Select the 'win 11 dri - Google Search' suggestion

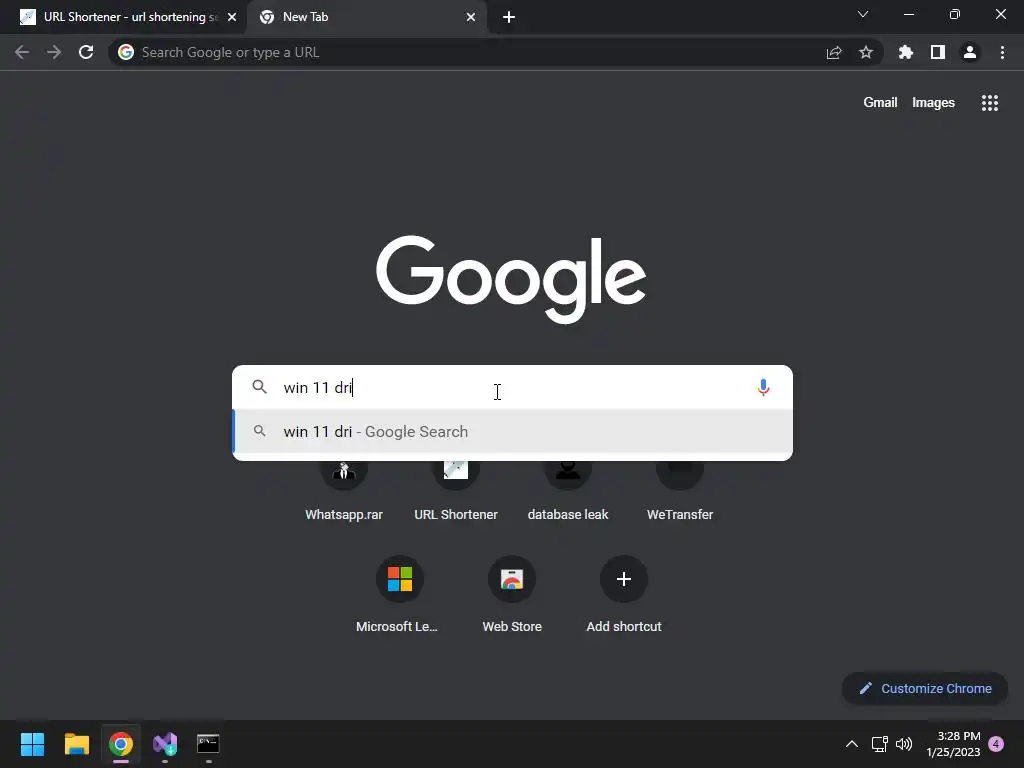pyautogui.click(x=513, y=432)
